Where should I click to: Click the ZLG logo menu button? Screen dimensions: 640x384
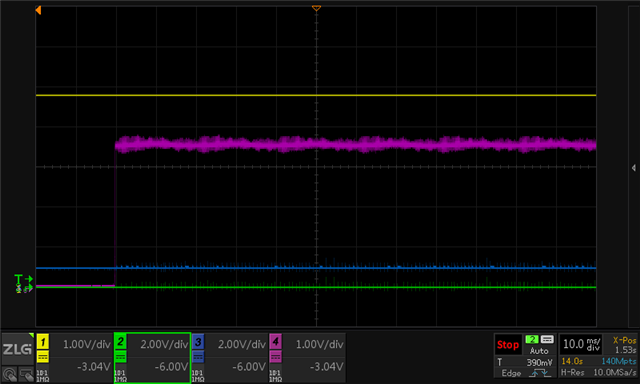17,349
